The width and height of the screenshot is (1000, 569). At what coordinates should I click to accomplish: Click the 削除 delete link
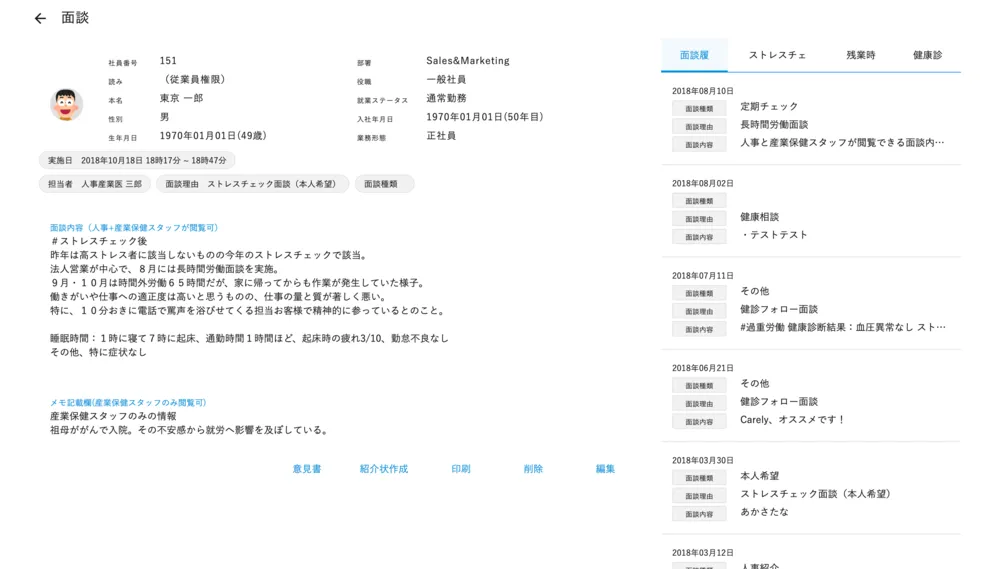pyautogui.click(x=533, y=469)
